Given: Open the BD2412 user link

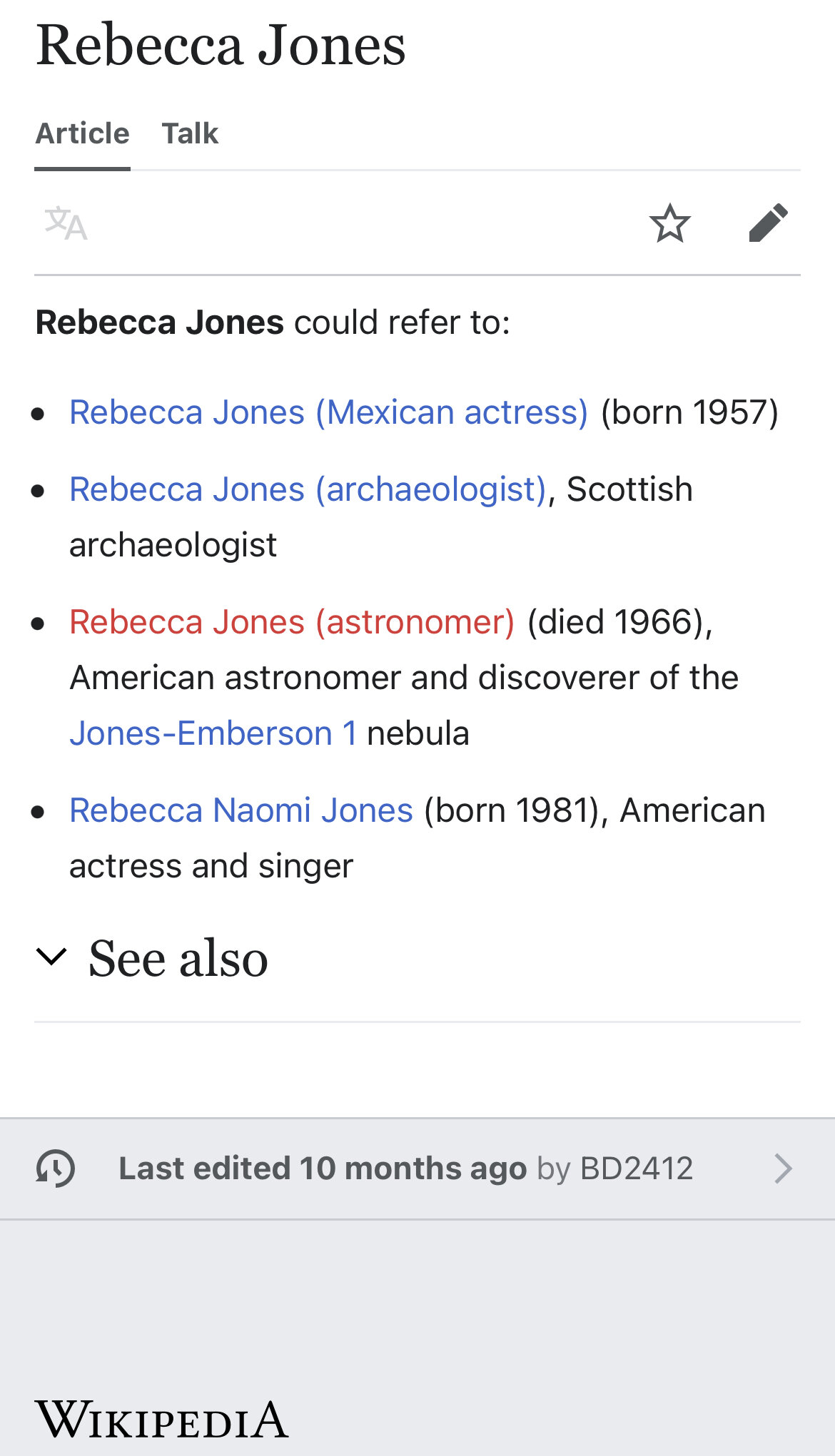Looking at the screenshot, I should coord(637,1169).
